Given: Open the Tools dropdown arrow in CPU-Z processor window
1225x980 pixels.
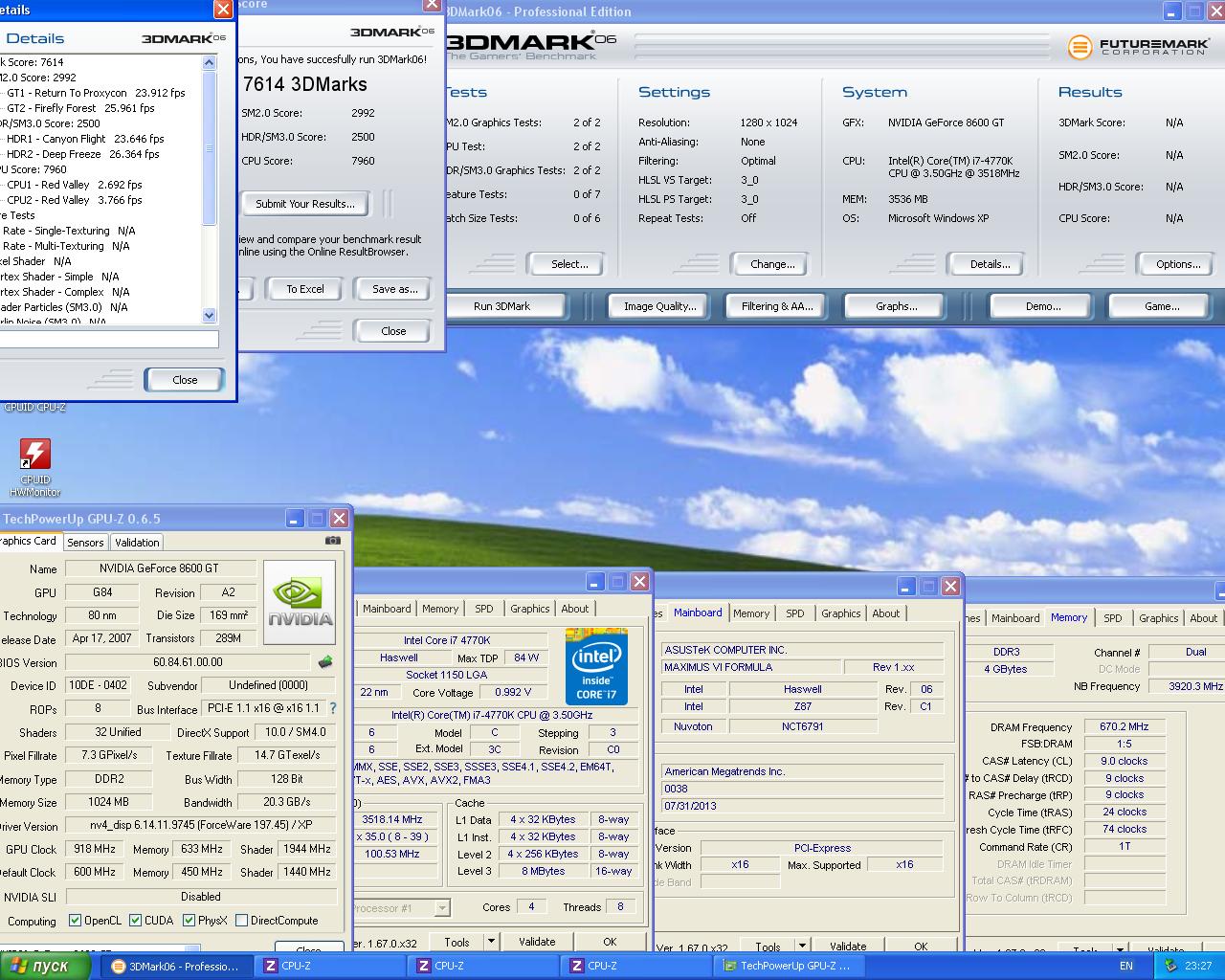Looking at the screenshot, I should [491, 942].
